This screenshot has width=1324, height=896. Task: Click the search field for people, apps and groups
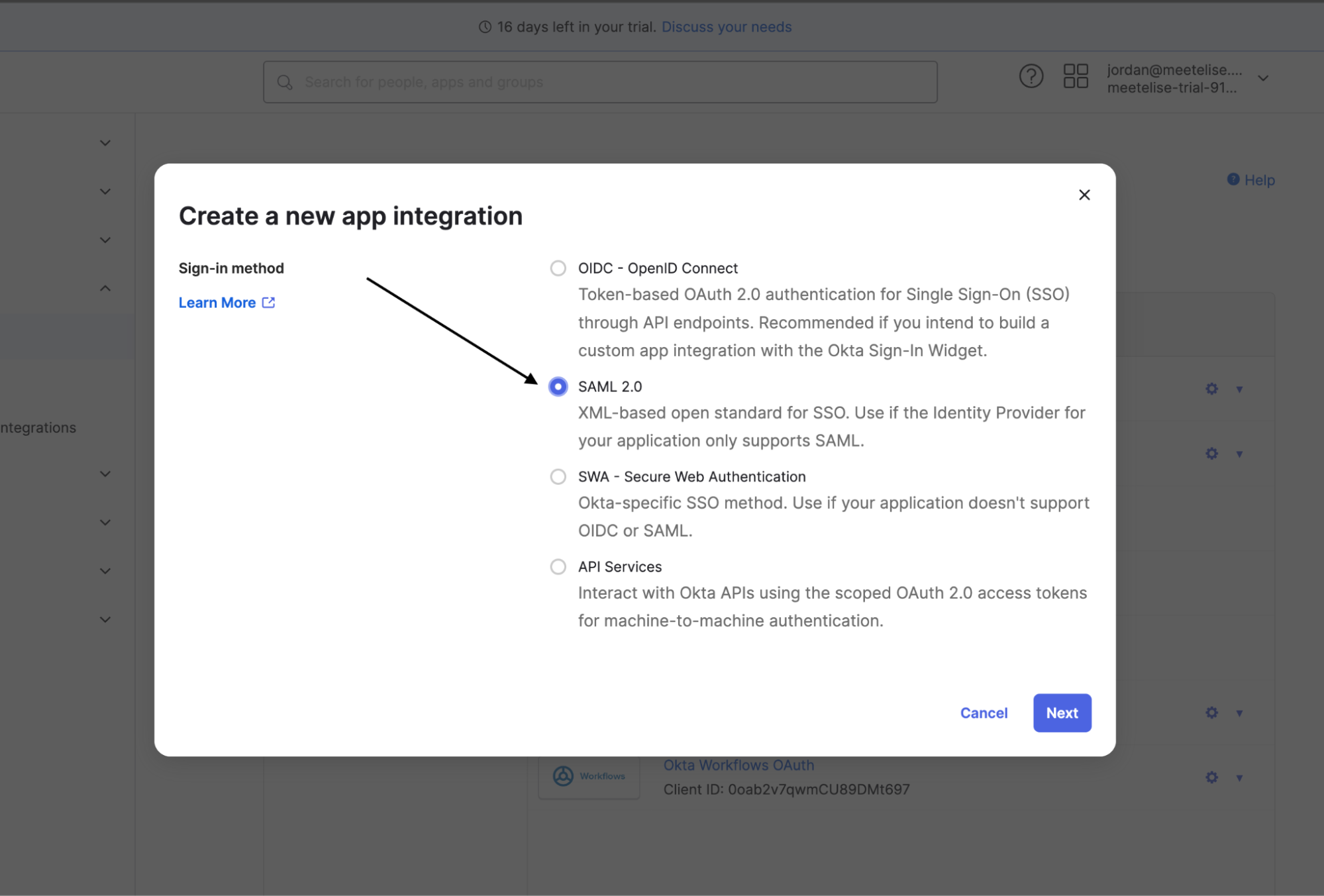pyautogui.click(x=599, y=82)
